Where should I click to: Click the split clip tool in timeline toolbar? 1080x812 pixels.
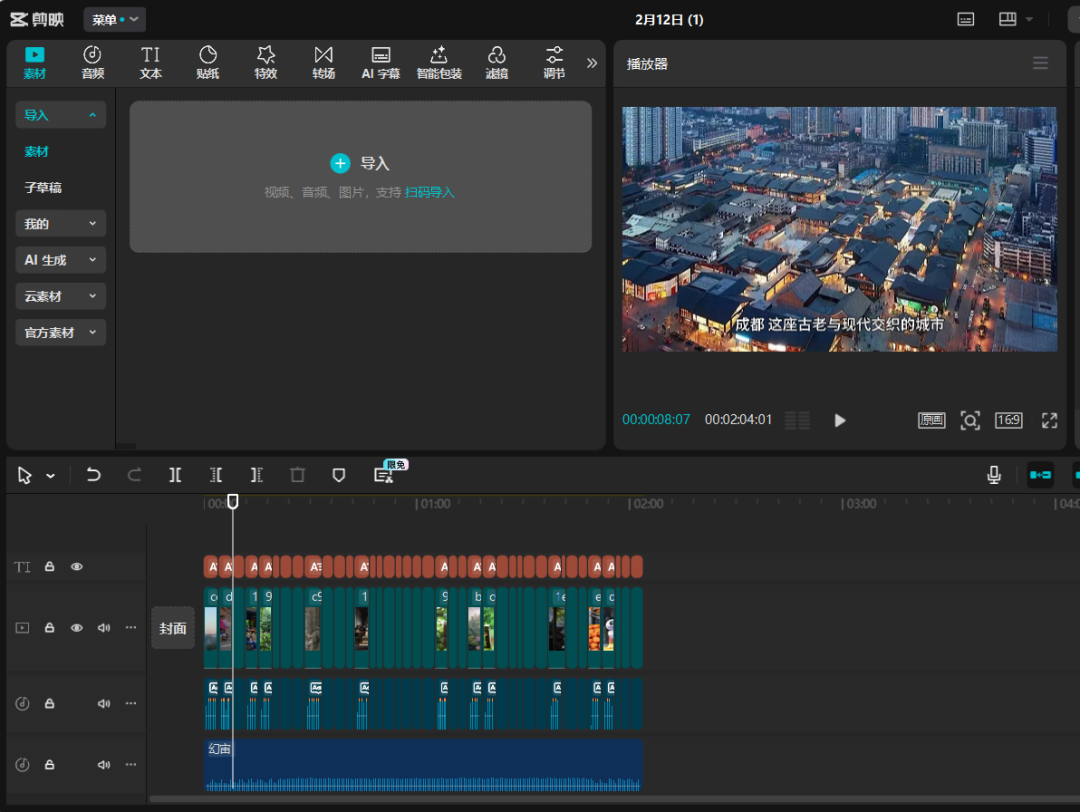[x=175, y=475]
